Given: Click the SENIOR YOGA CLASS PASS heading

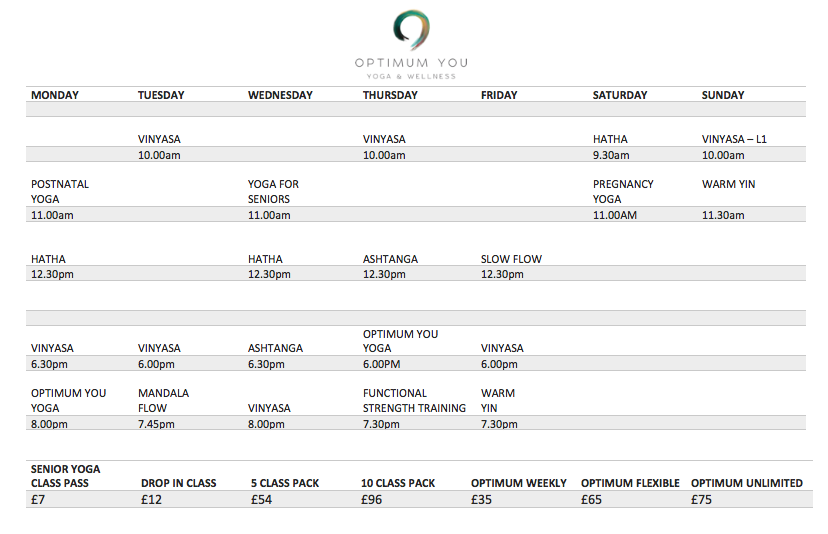Looking at the screenshot, I should coord(66,476).
